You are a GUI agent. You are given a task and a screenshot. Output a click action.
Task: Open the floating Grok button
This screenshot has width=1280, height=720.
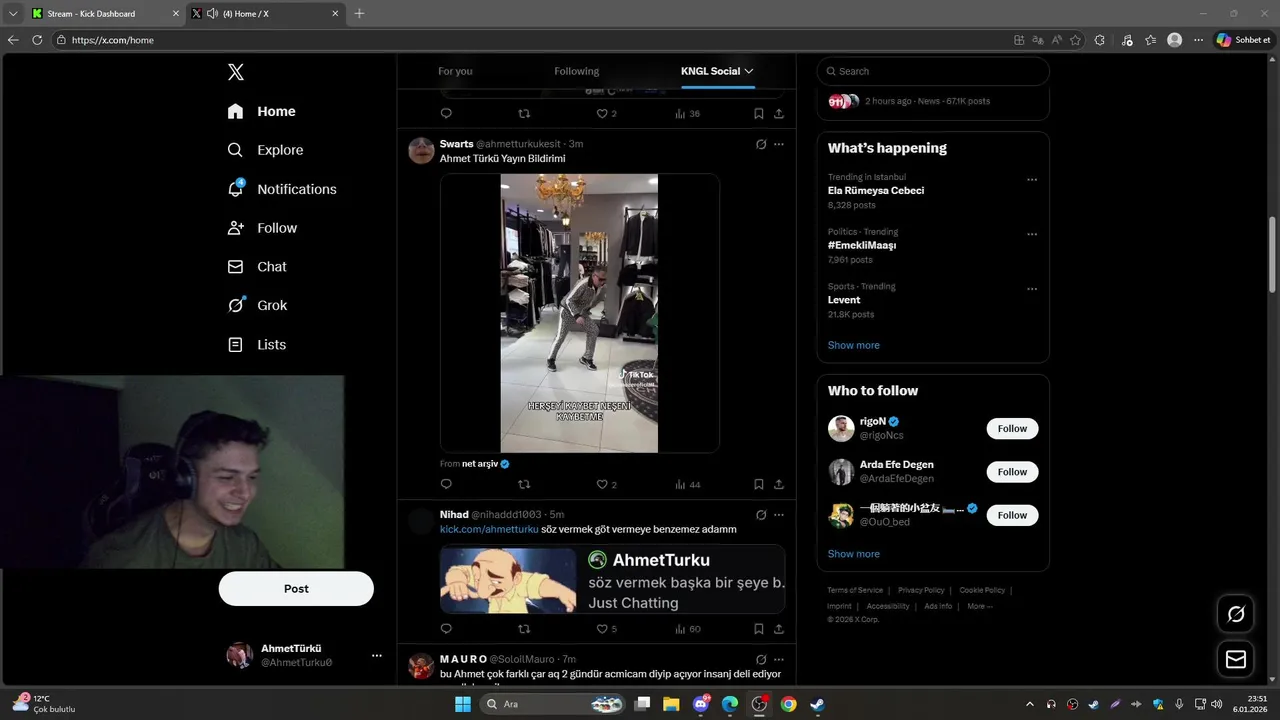1235,614
